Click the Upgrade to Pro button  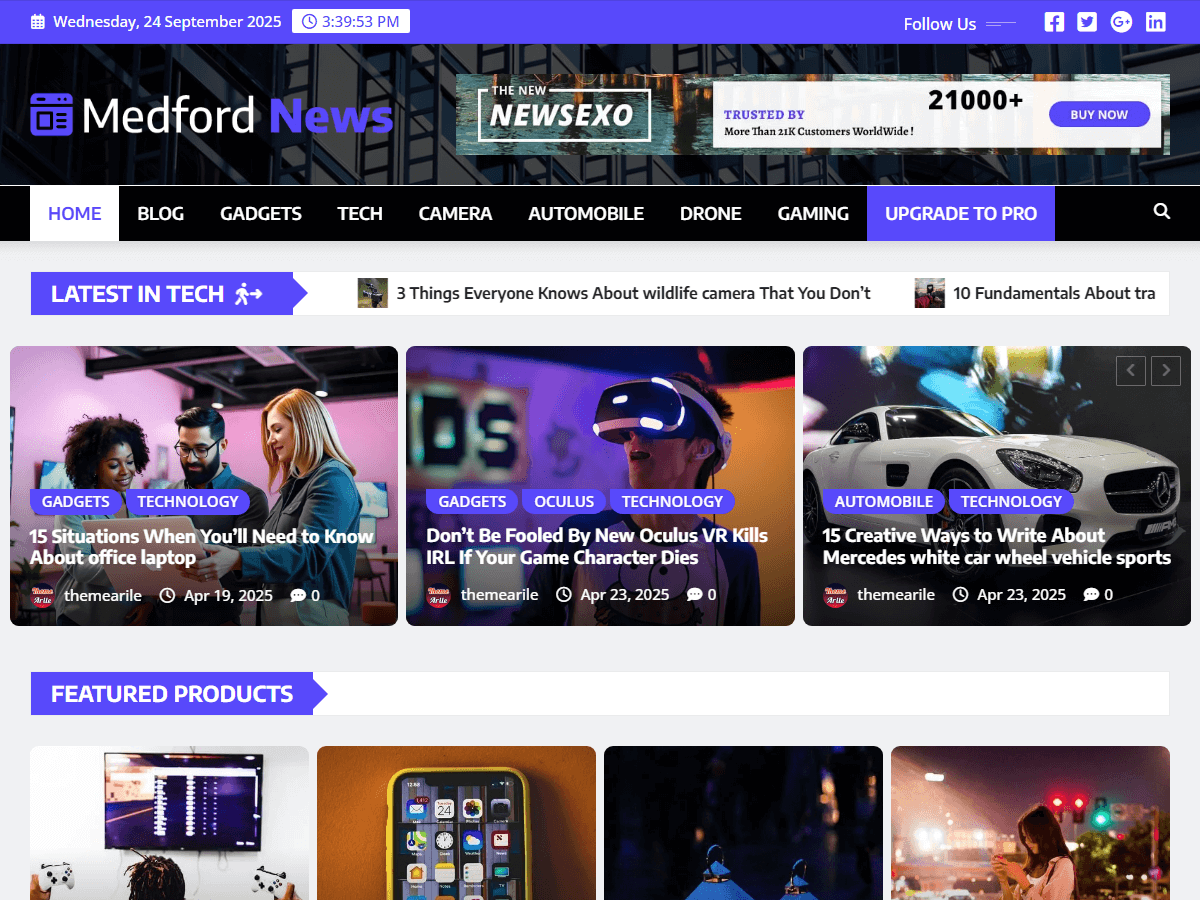pyautogui.click(x=960, y=213)
